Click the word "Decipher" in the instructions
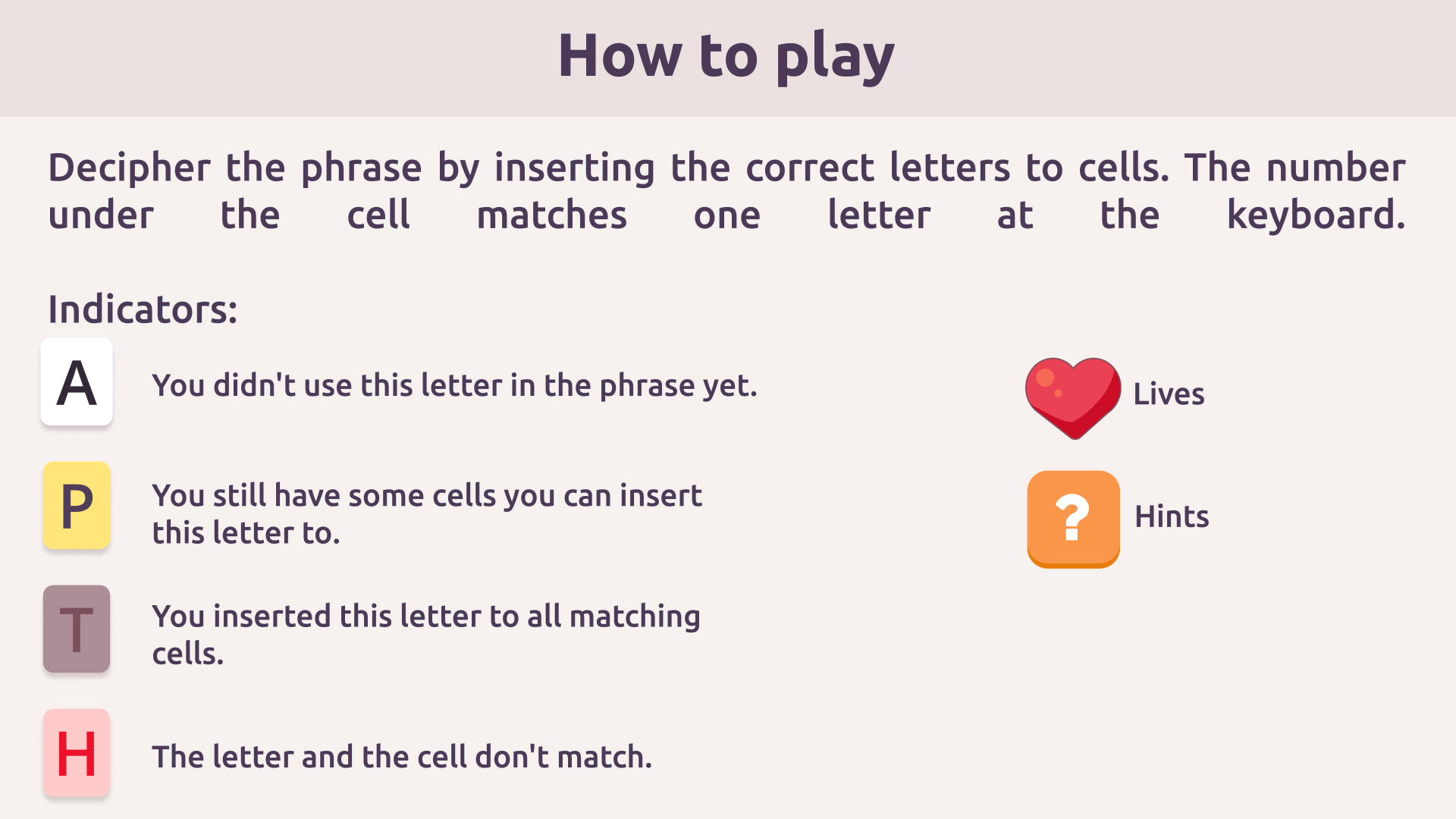This screenshot has height=819, width=1456. [x=129, y=168]
